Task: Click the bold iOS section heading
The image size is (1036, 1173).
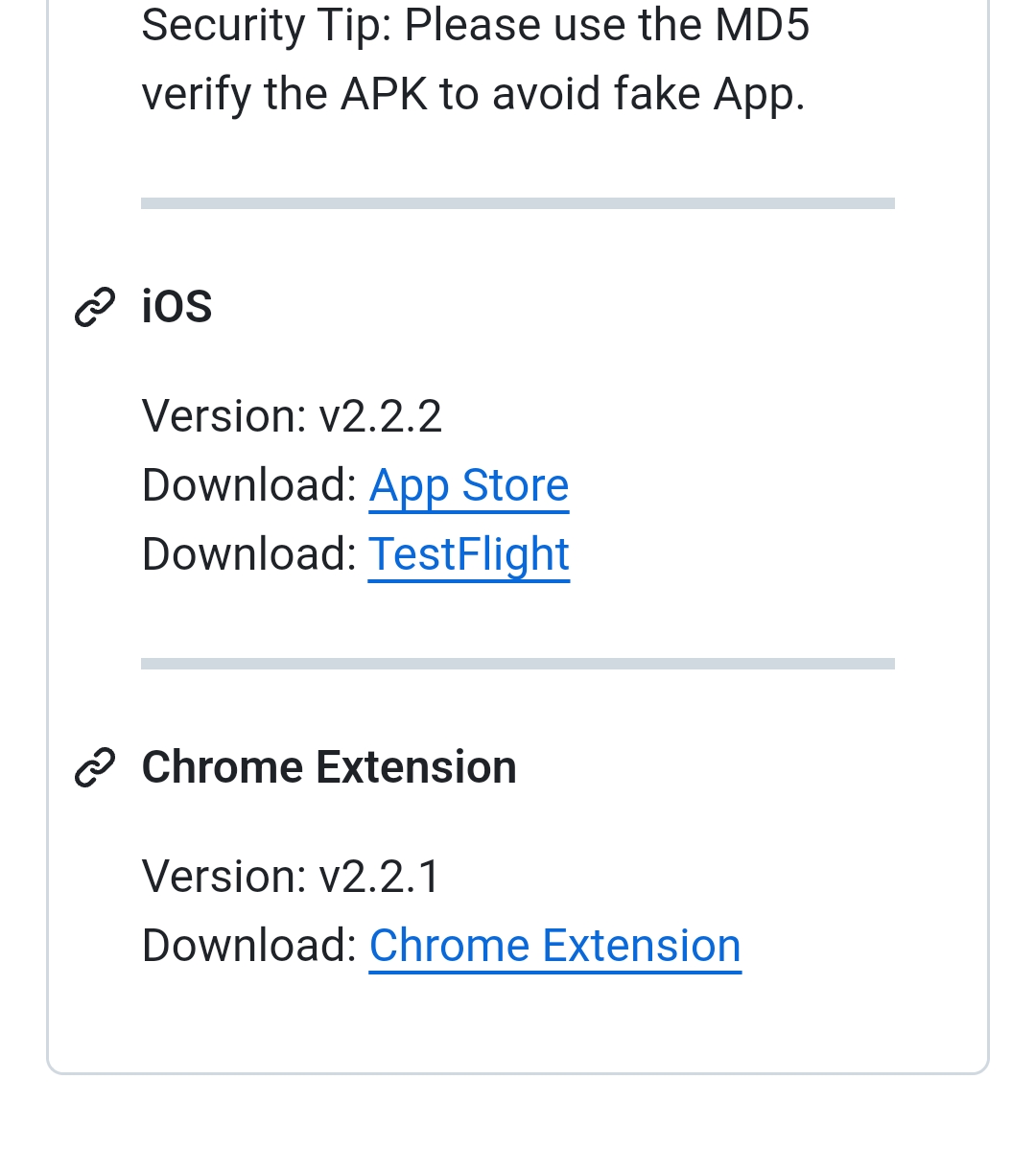Action: tap(177, 307)
